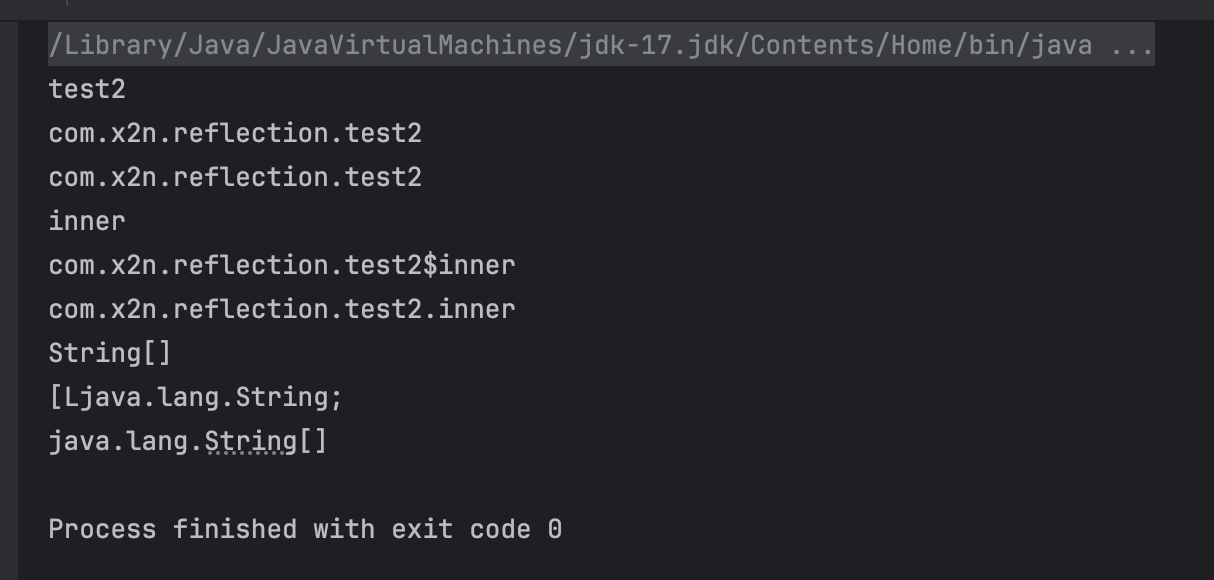
Task: Expand the folded java command ellipsis
Action: pyautogui.click(x=1133, y=45)
